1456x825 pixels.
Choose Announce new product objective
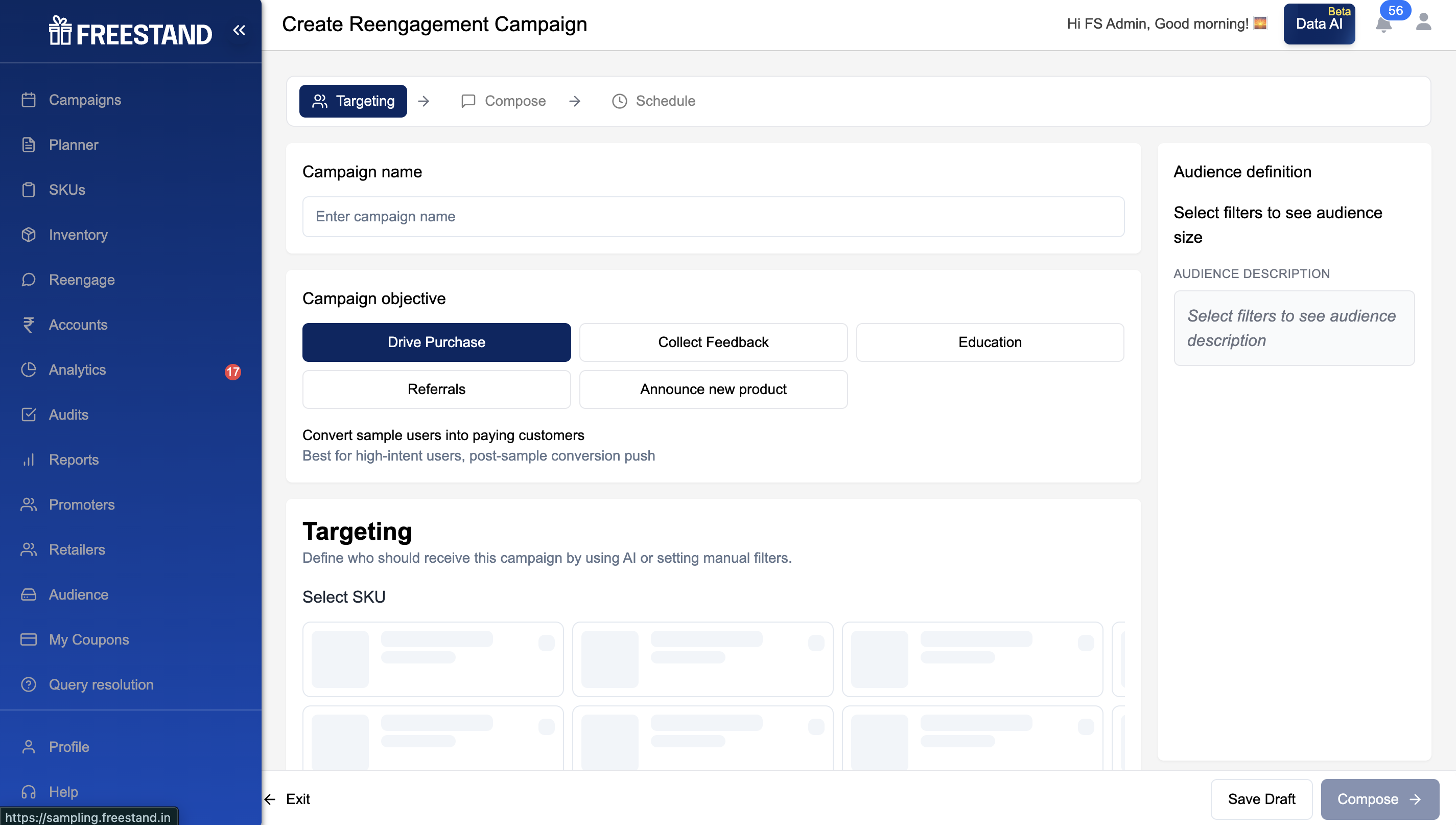click(713, 389)
